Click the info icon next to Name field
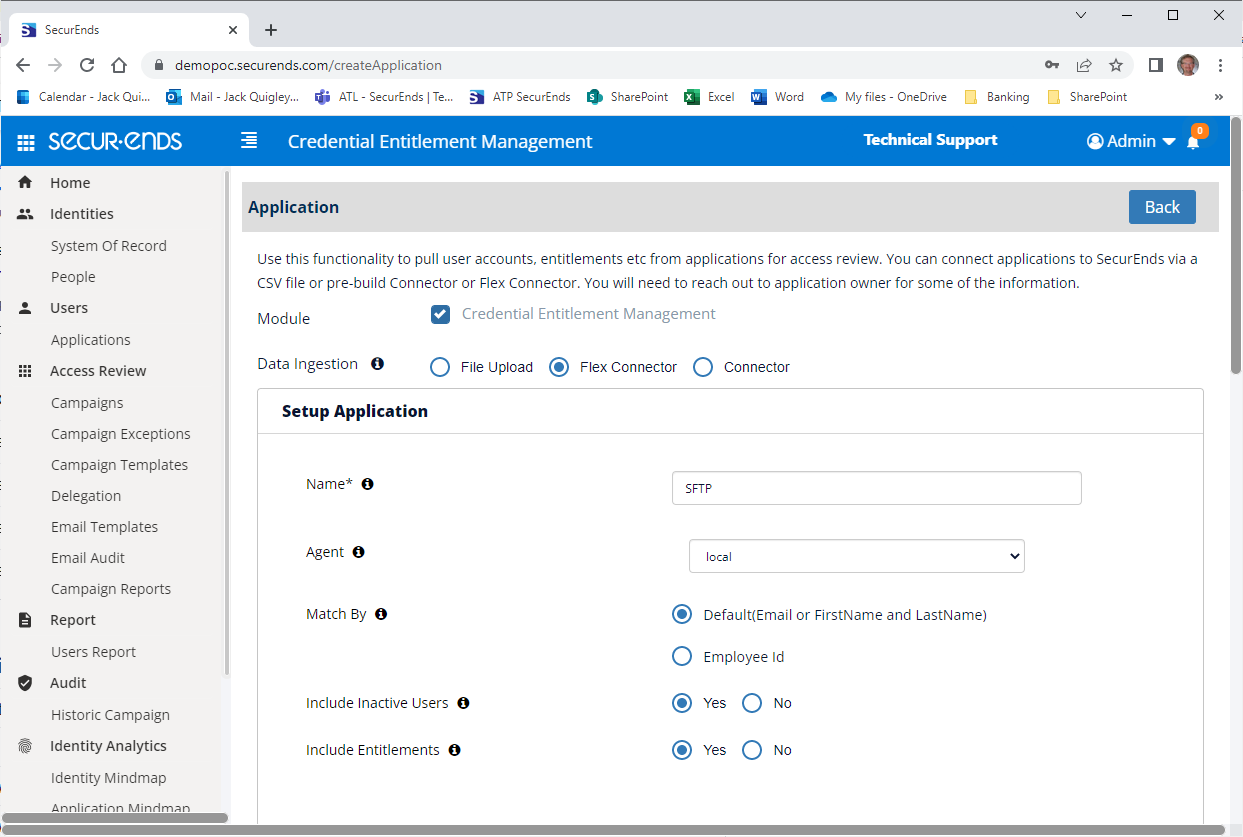The width and height of the screenshot is (1243, 837). point(367,483)
